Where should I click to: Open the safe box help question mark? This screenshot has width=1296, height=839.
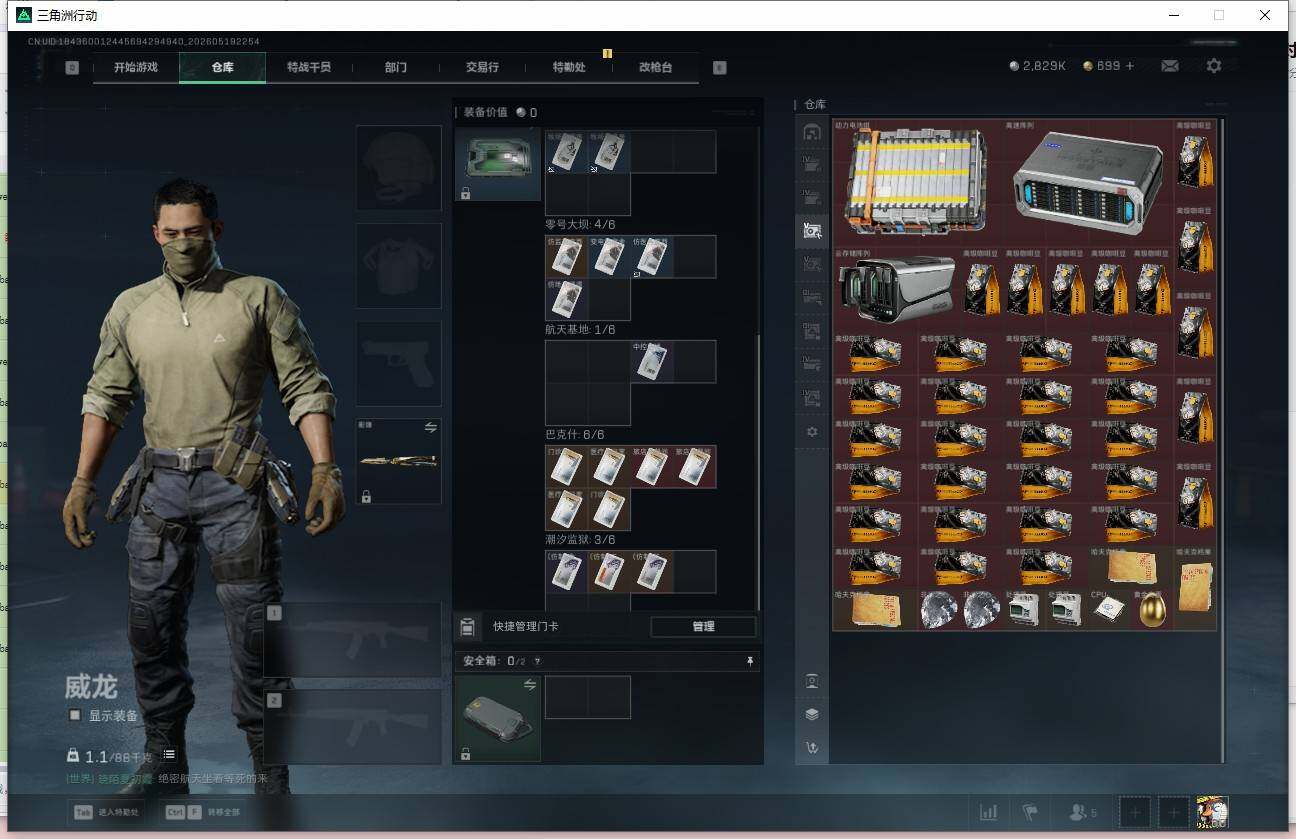(537, 661)
